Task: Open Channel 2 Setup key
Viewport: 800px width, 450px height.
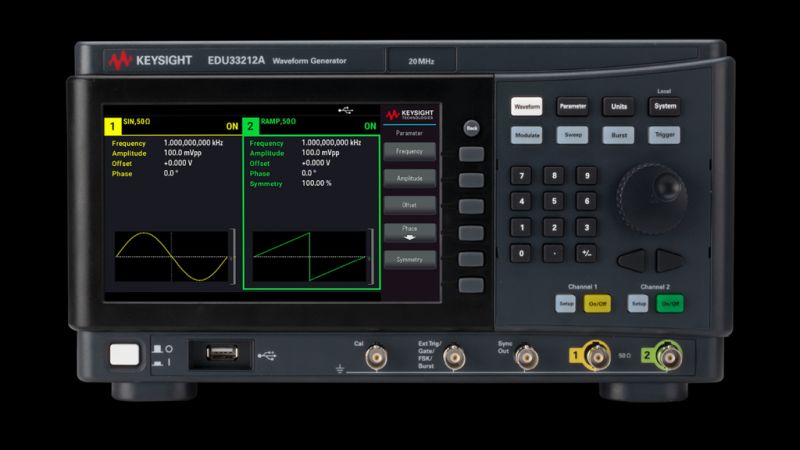Action: [x=638, y=304]
